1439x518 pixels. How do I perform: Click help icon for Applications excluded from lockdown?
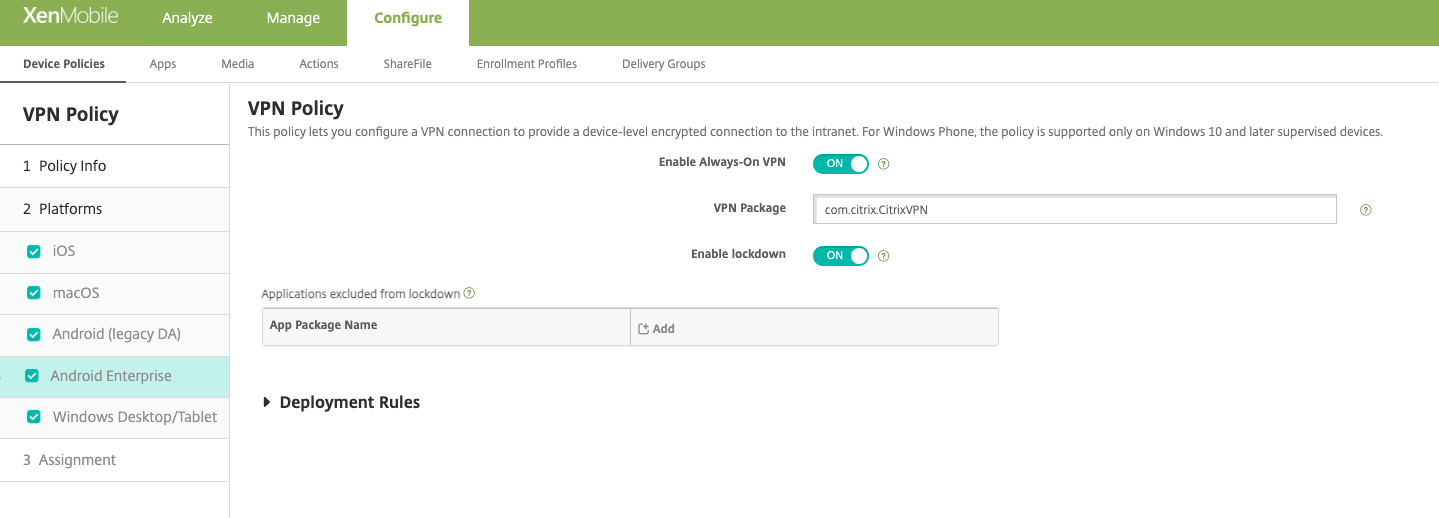[469, 294]
